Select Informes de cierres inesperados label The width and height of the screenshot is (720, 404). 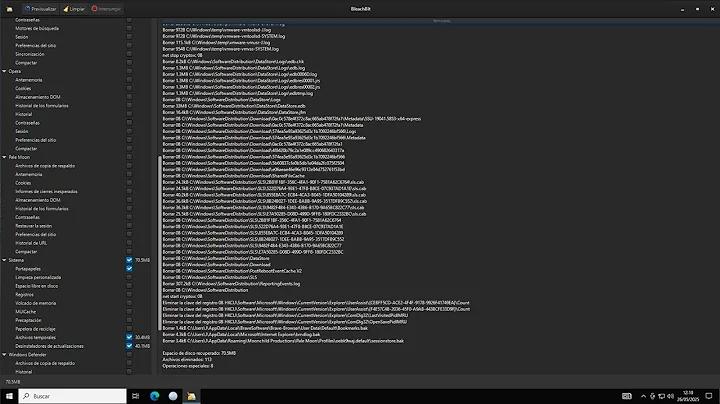pos(46,191)
